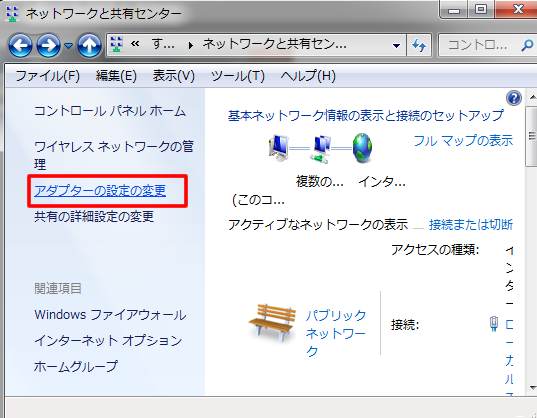The image size is (537, 418).
Task: Open the recent pages dropdown arrow
Action: [x=68, y=45]
